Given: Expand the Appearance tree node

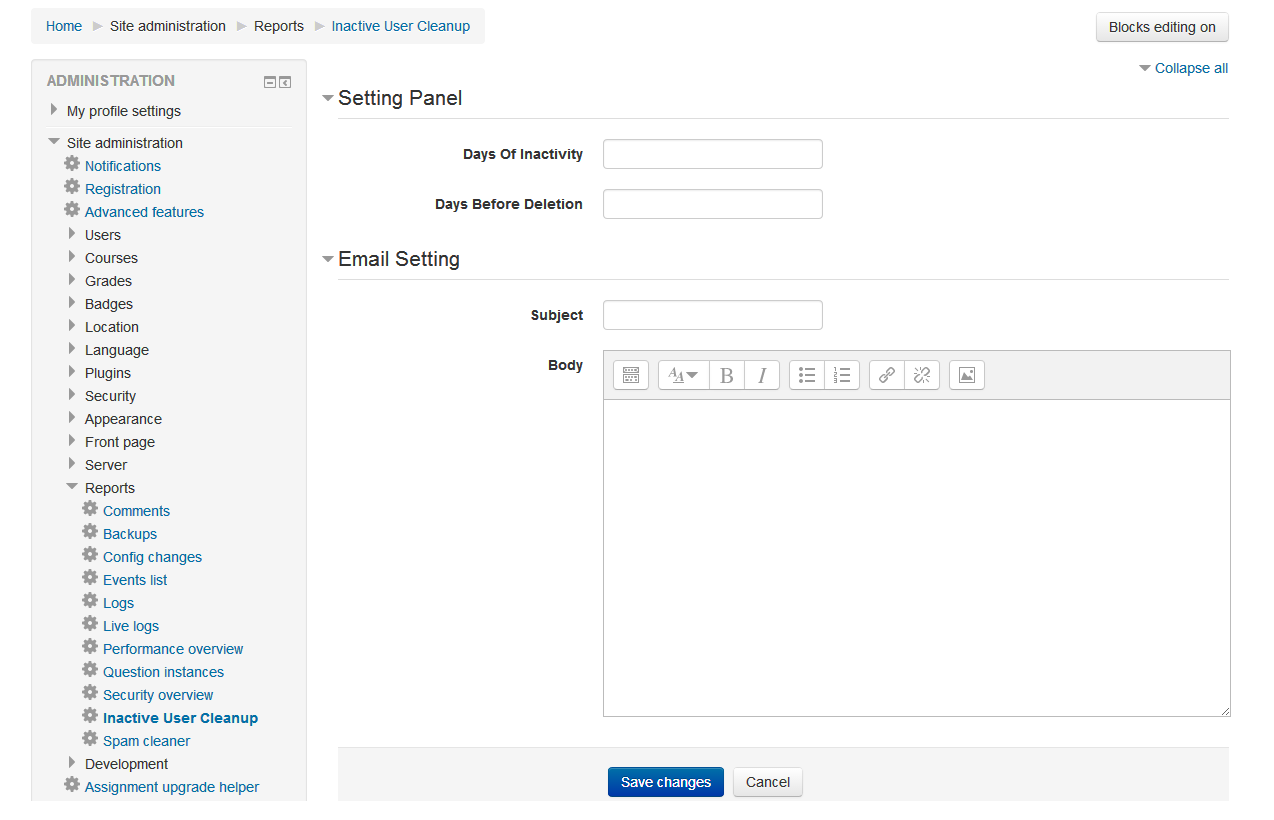Looking at the screenshot, I should point(72,418).
